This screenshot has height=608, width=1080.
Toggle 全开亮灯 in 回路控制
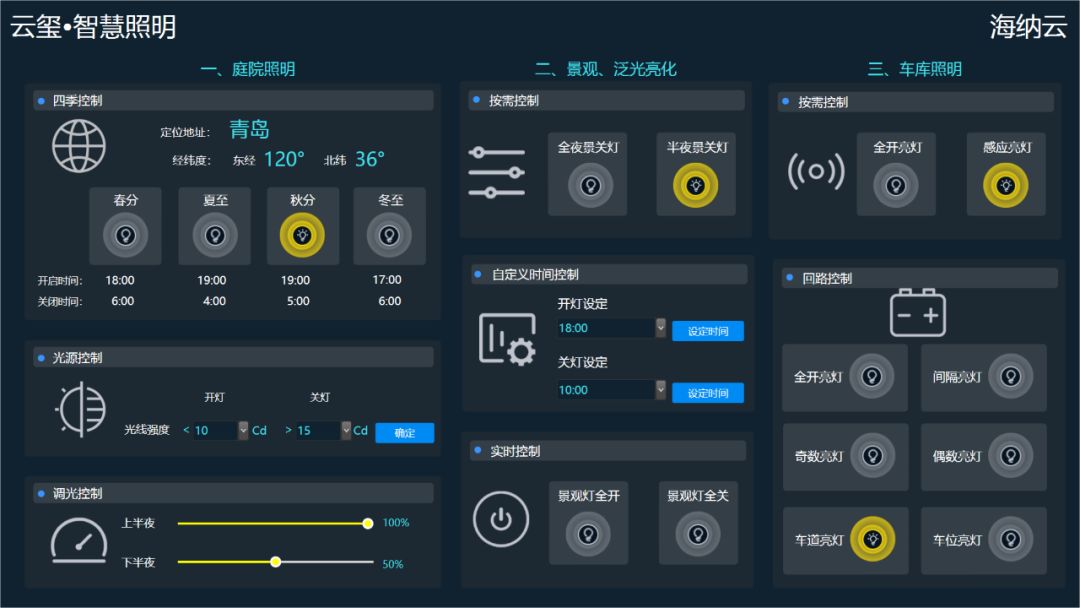(872, 377)
